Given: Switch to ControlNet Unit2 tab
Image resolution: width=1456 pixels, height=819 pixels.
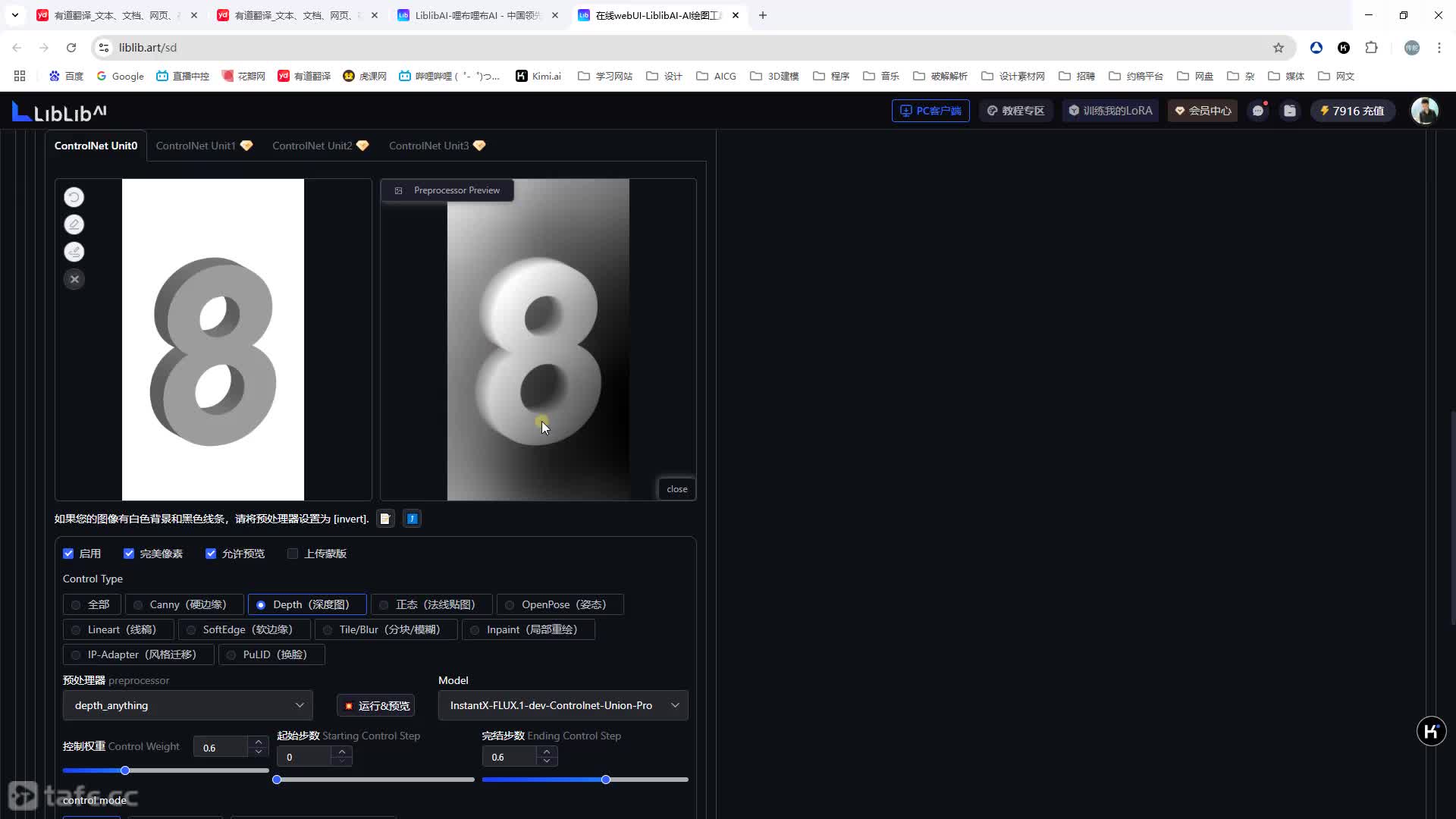Looking at the screenshot, I should coord(320,146).
